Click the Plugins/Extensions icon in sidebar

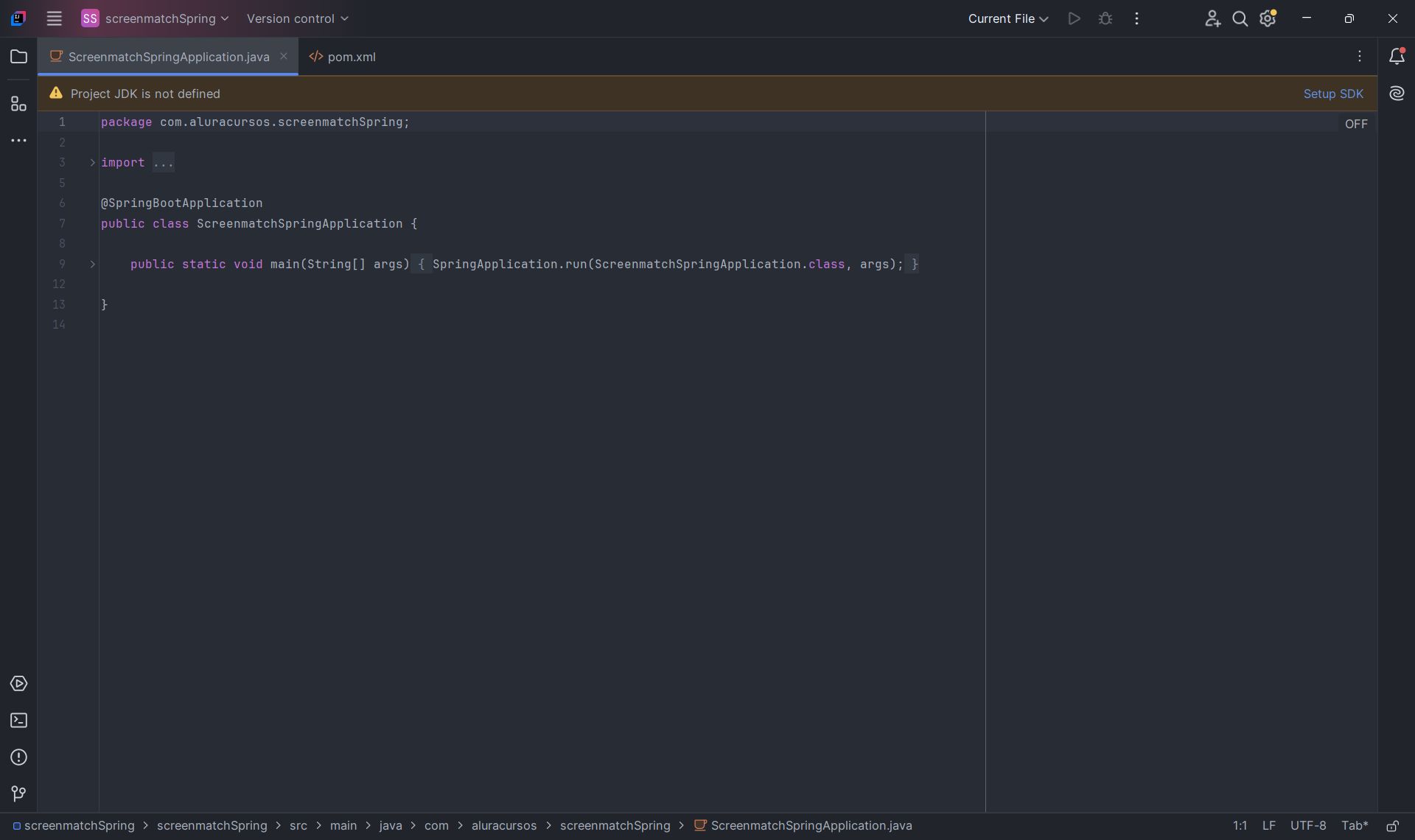[x=19, y=103]
